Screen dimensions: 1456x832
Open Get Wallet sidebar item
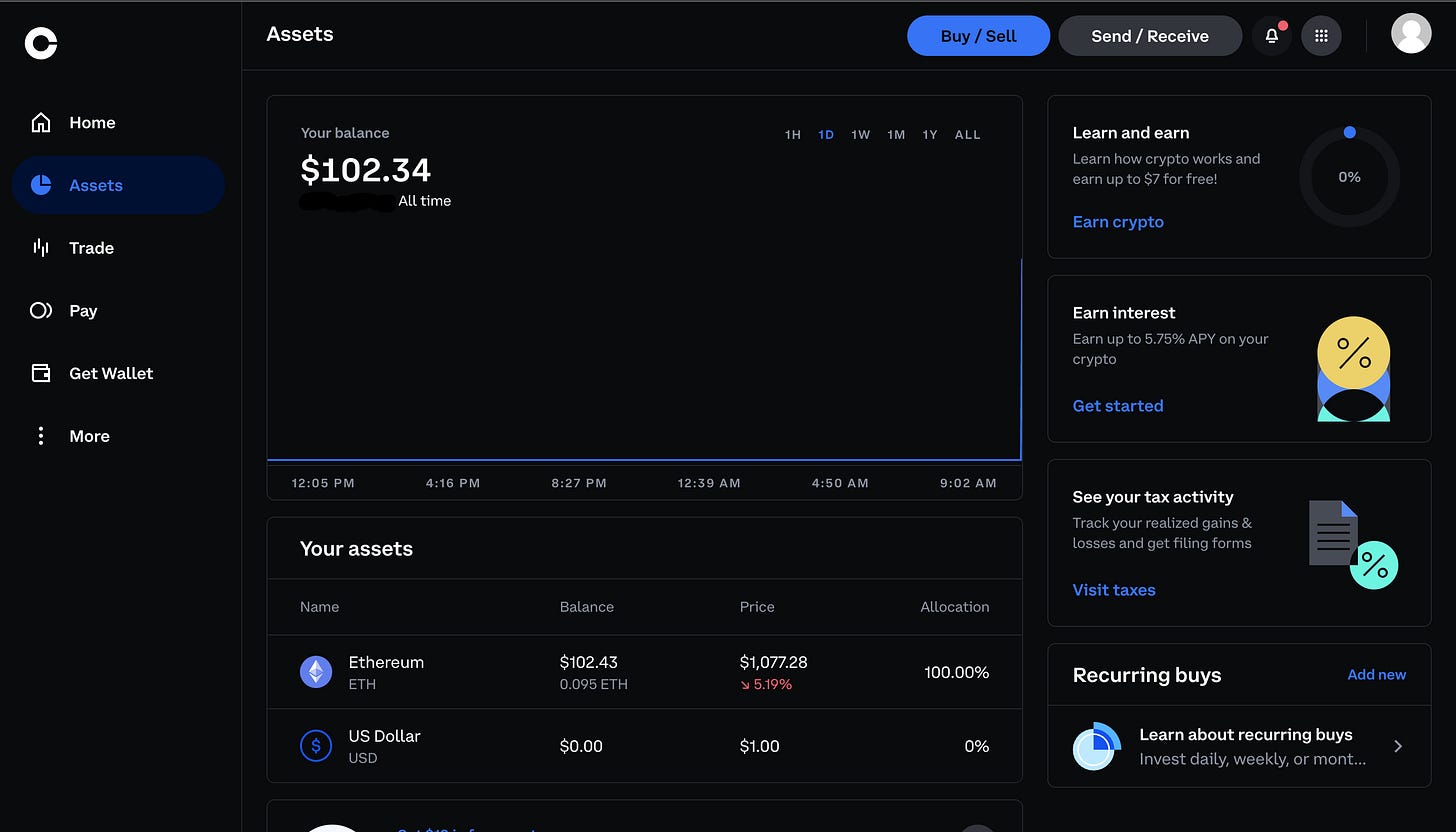[x=118, y=373]
